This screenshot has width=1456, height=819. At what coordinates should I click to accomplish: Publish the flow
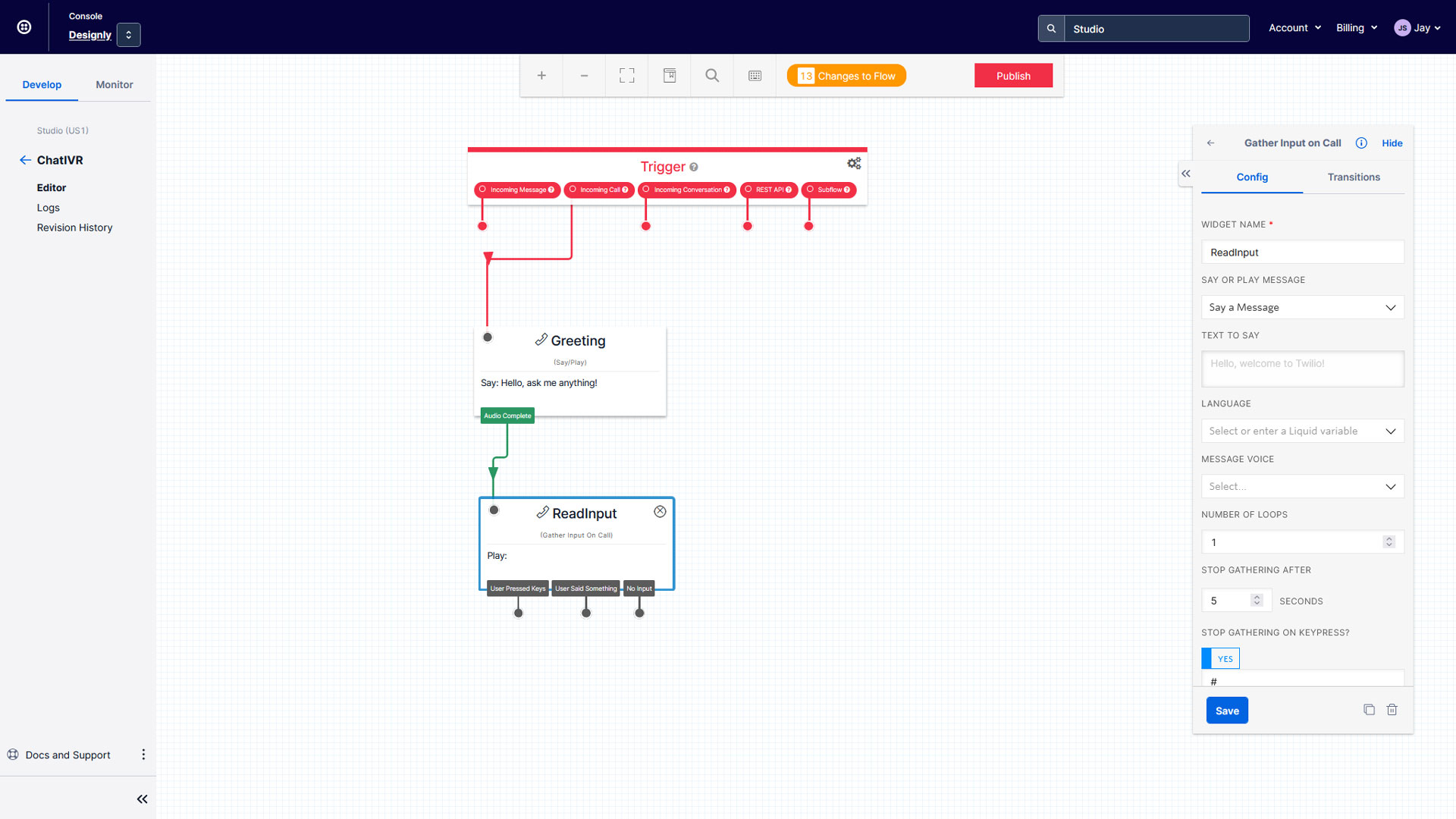1013,75
